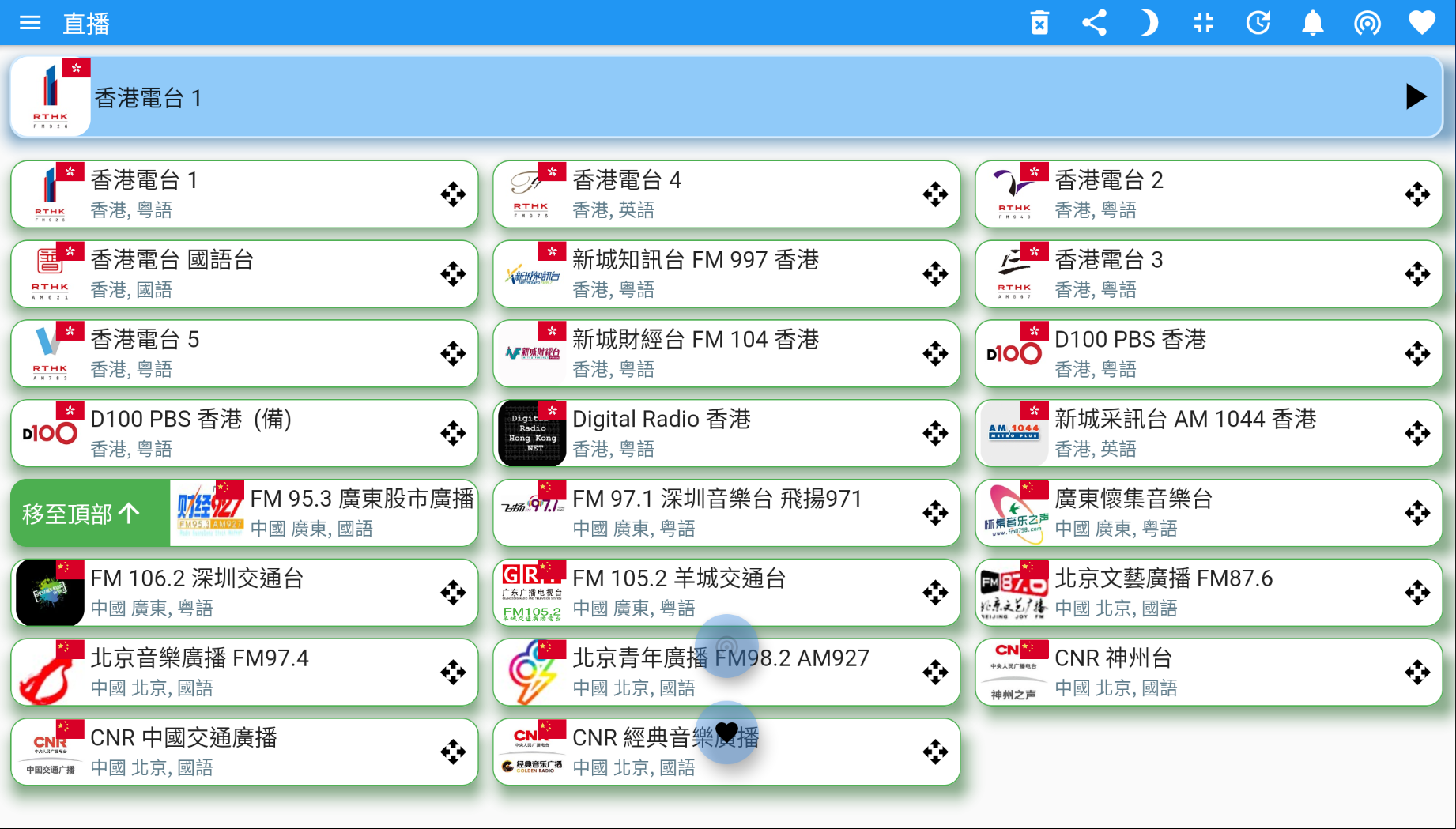This screenshot has height=829, width=1456.
Task: Select station 香港電台 2
Action: click(1209, 194)
